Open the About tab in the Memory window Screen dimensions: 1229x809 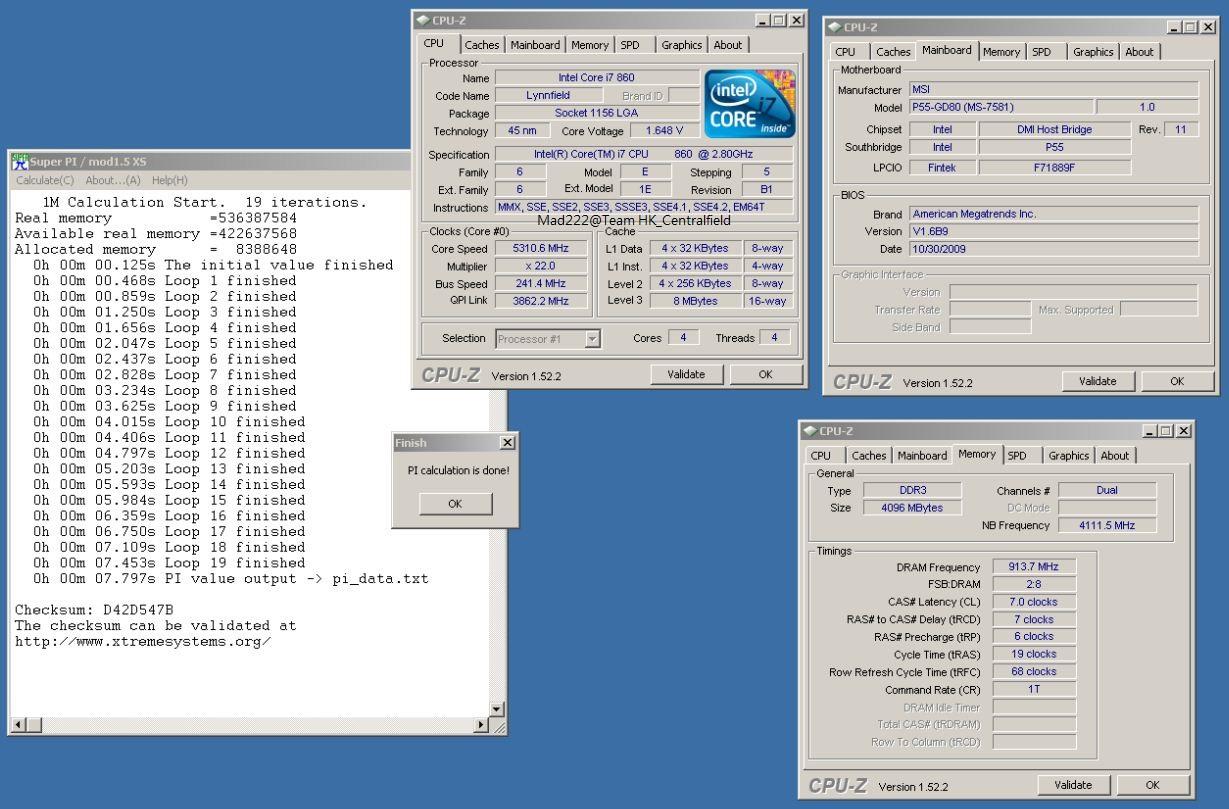[x=1114, y=455]
